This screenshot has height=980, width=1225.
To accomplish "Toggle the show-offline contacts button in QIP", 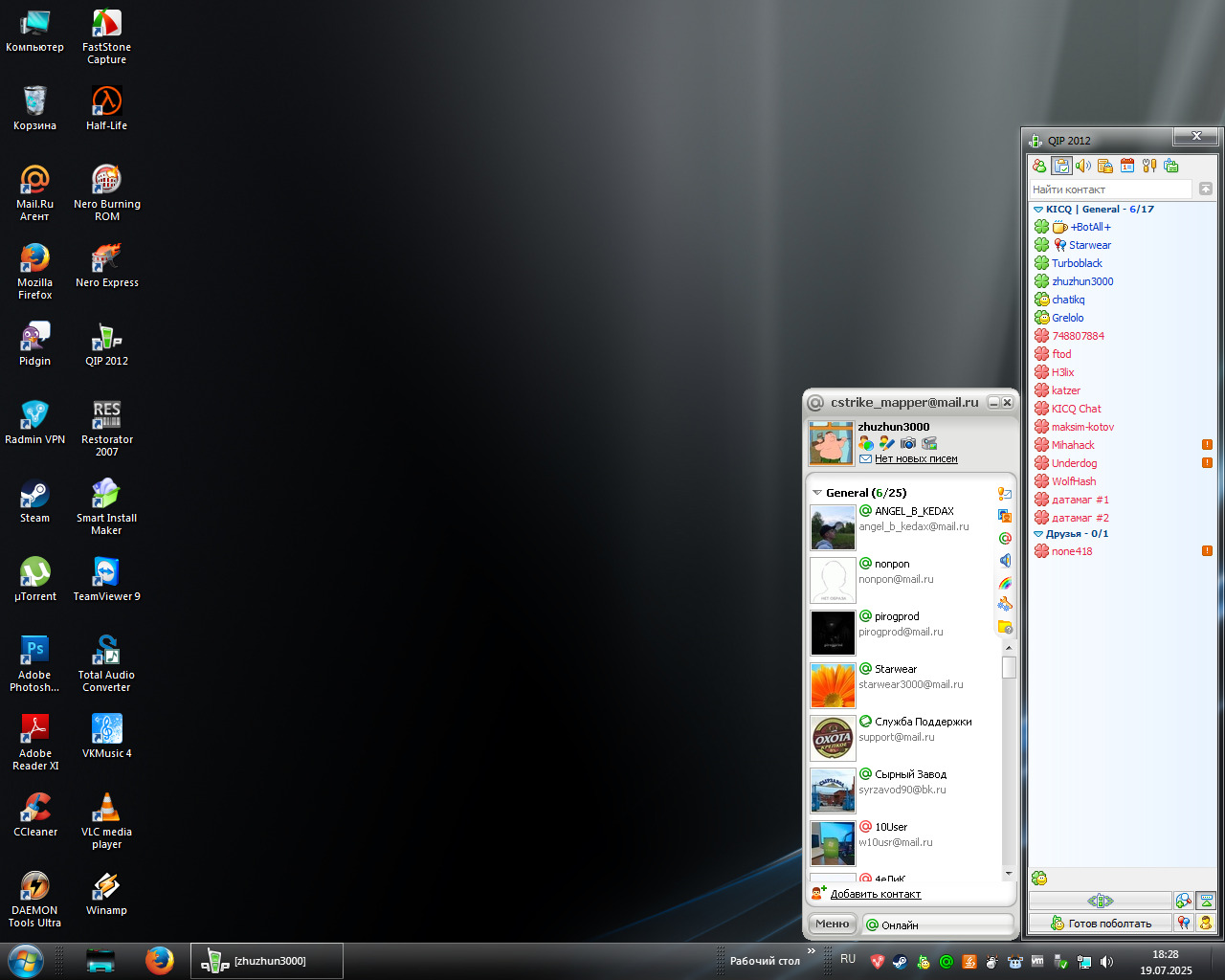I will coord(1206,901).
